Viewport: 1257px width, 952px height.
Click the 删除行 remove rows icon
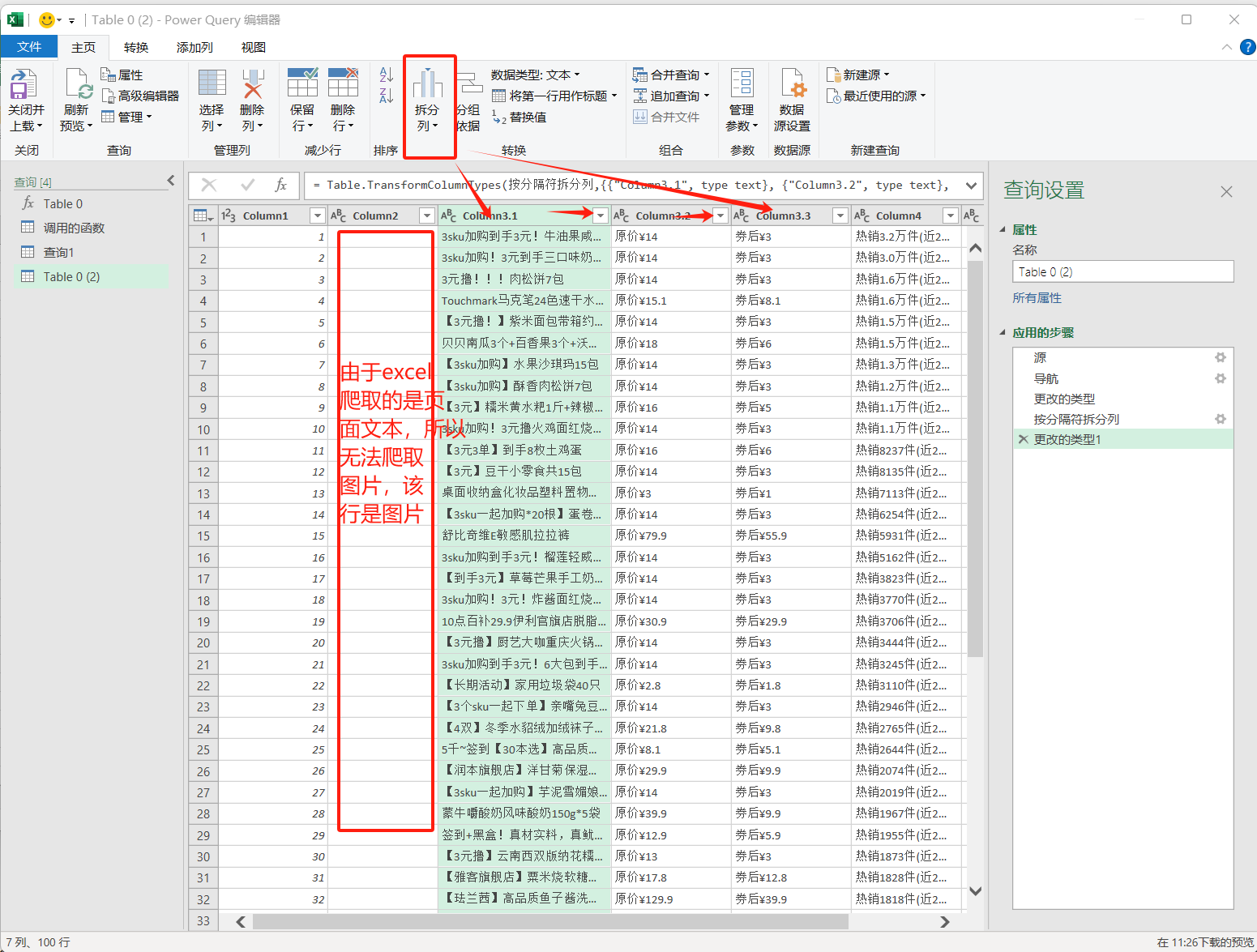[x=343, y=83]
